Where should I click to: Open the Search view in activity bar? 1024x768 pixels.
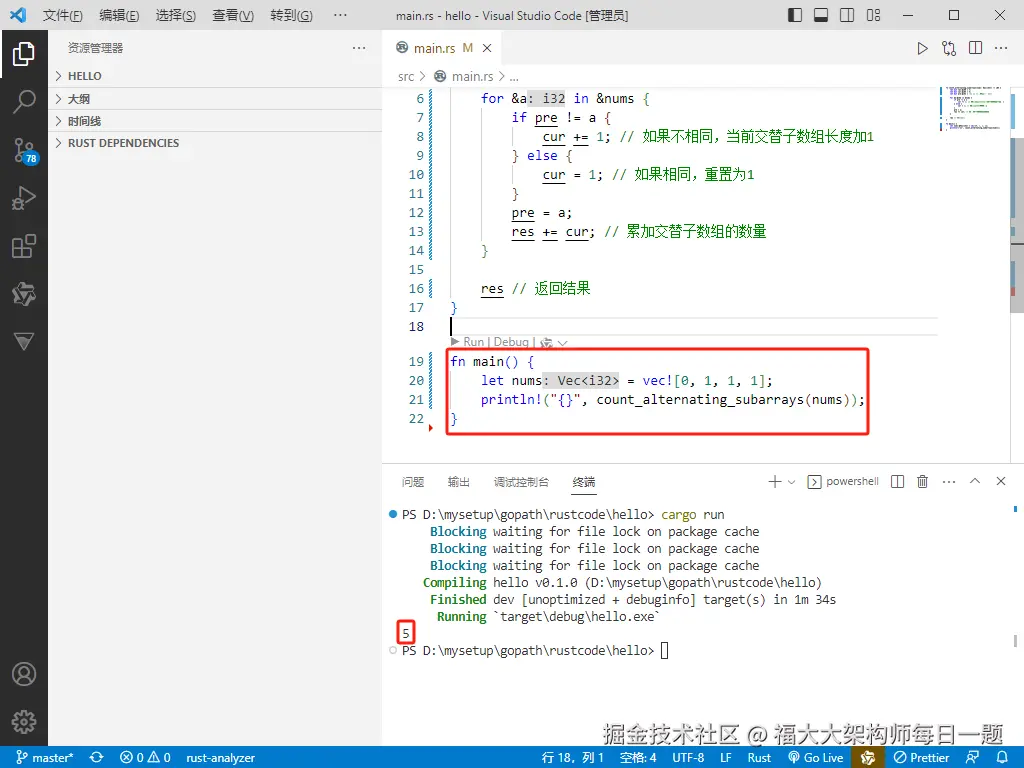click(x=24, y=102)
